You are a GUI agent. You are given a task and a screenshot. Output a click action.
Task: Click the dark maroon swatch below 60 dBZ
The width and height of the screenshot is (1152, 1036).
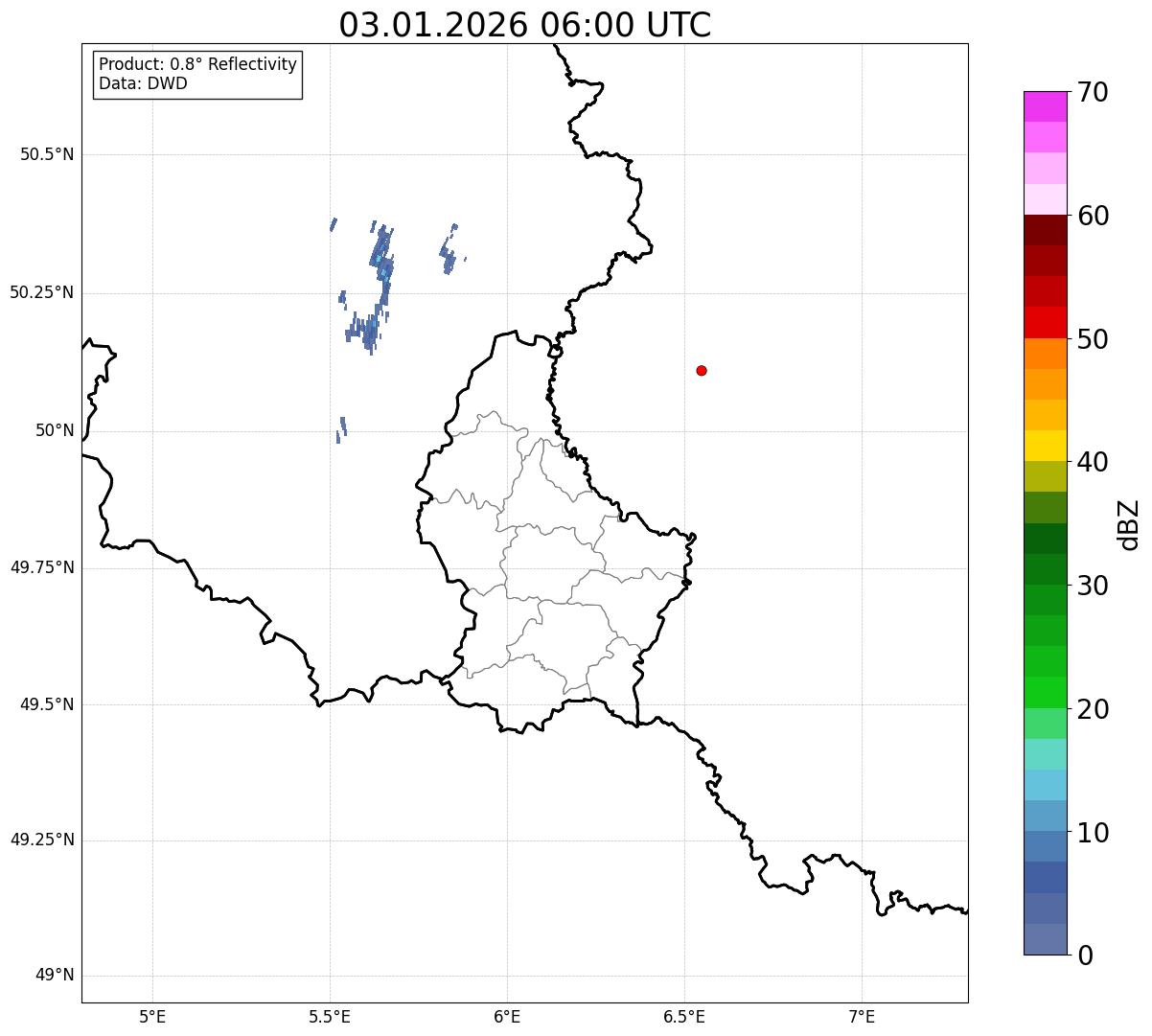tap(1045, 230)
